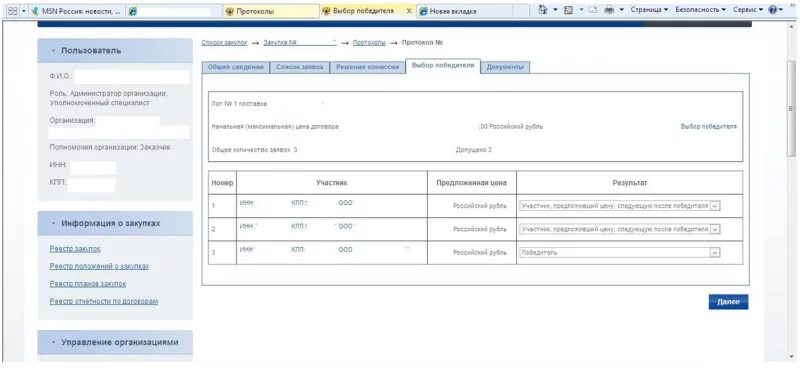Screen dimensions: 800x368
Task: Open the Print dropdown arrow
Action: [621, 10]
